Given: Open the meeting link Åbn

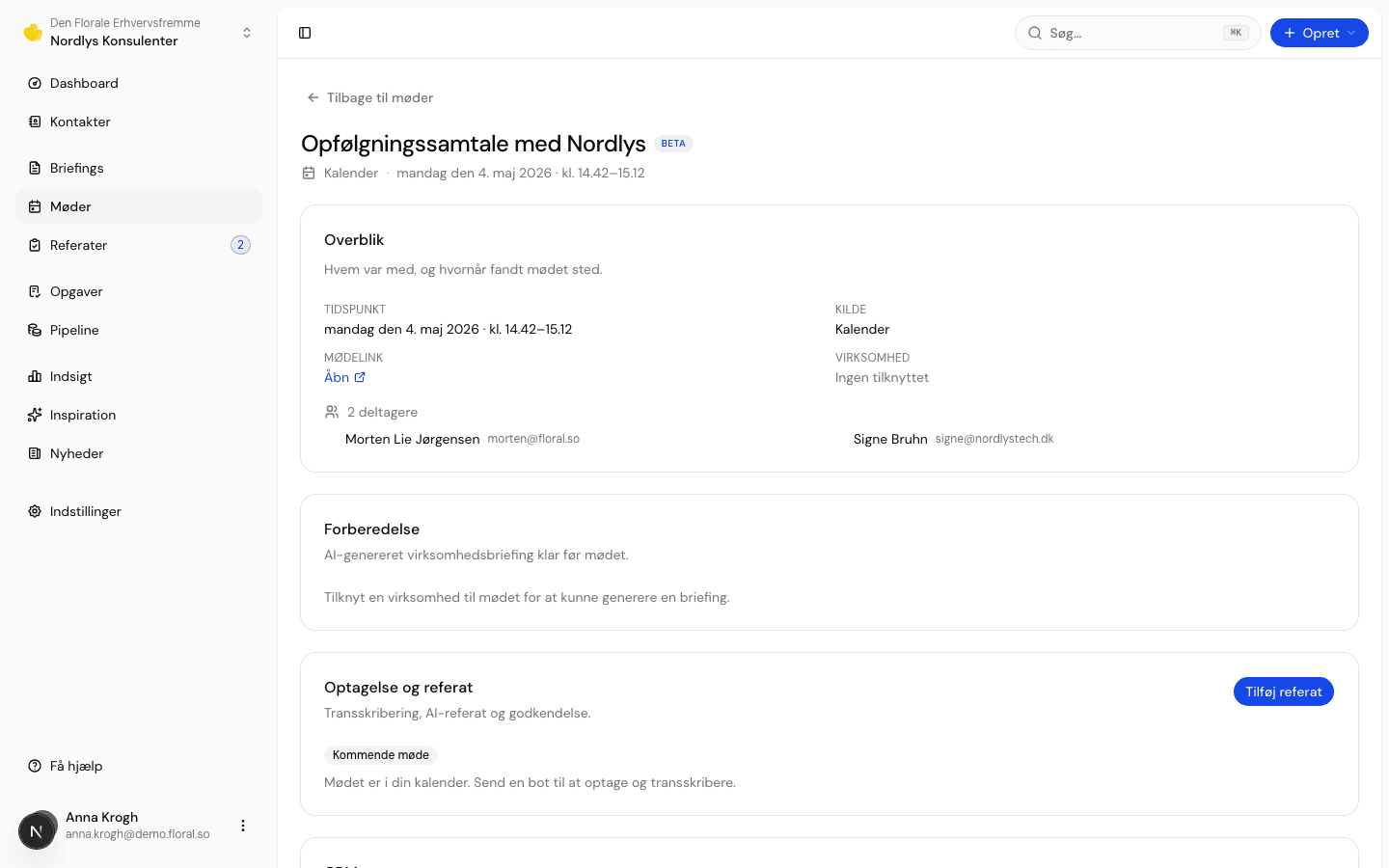Looking at the screenshot, I should tap(344, 377).
